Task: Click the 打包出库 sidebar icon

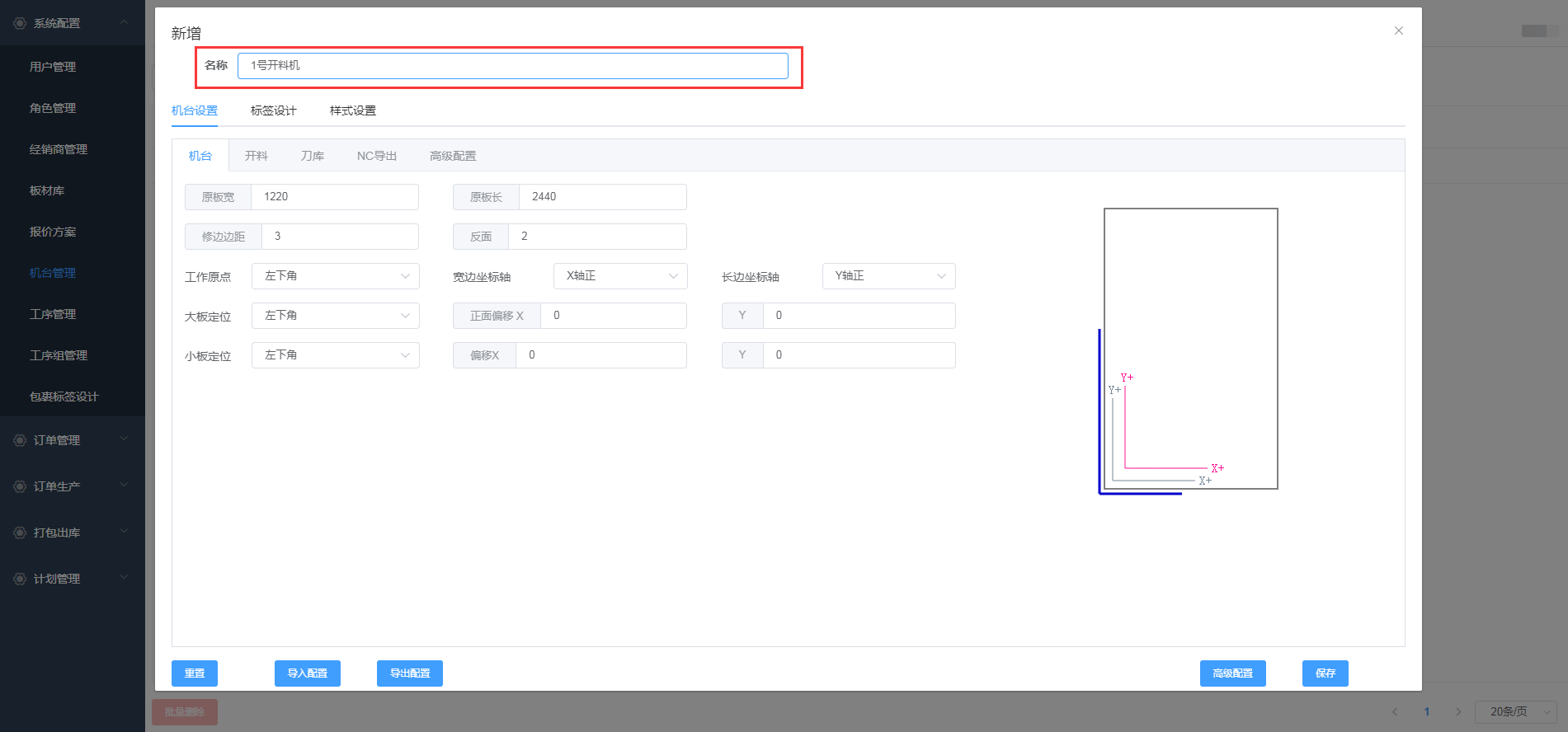Action: (20, 533)
